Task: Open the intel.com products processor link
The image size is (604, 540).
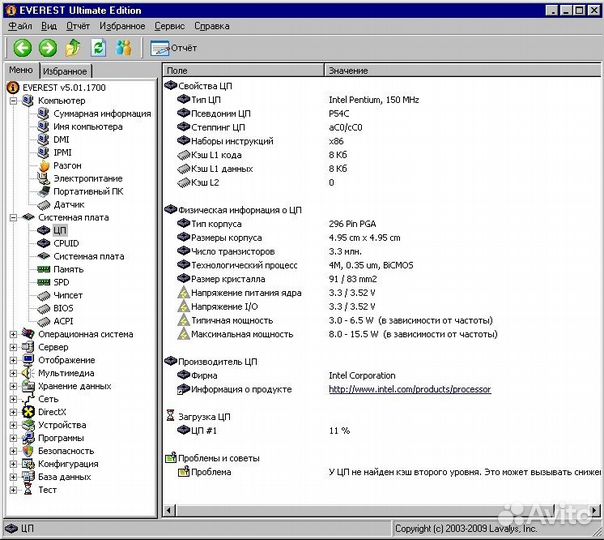Action: point(409,389)
